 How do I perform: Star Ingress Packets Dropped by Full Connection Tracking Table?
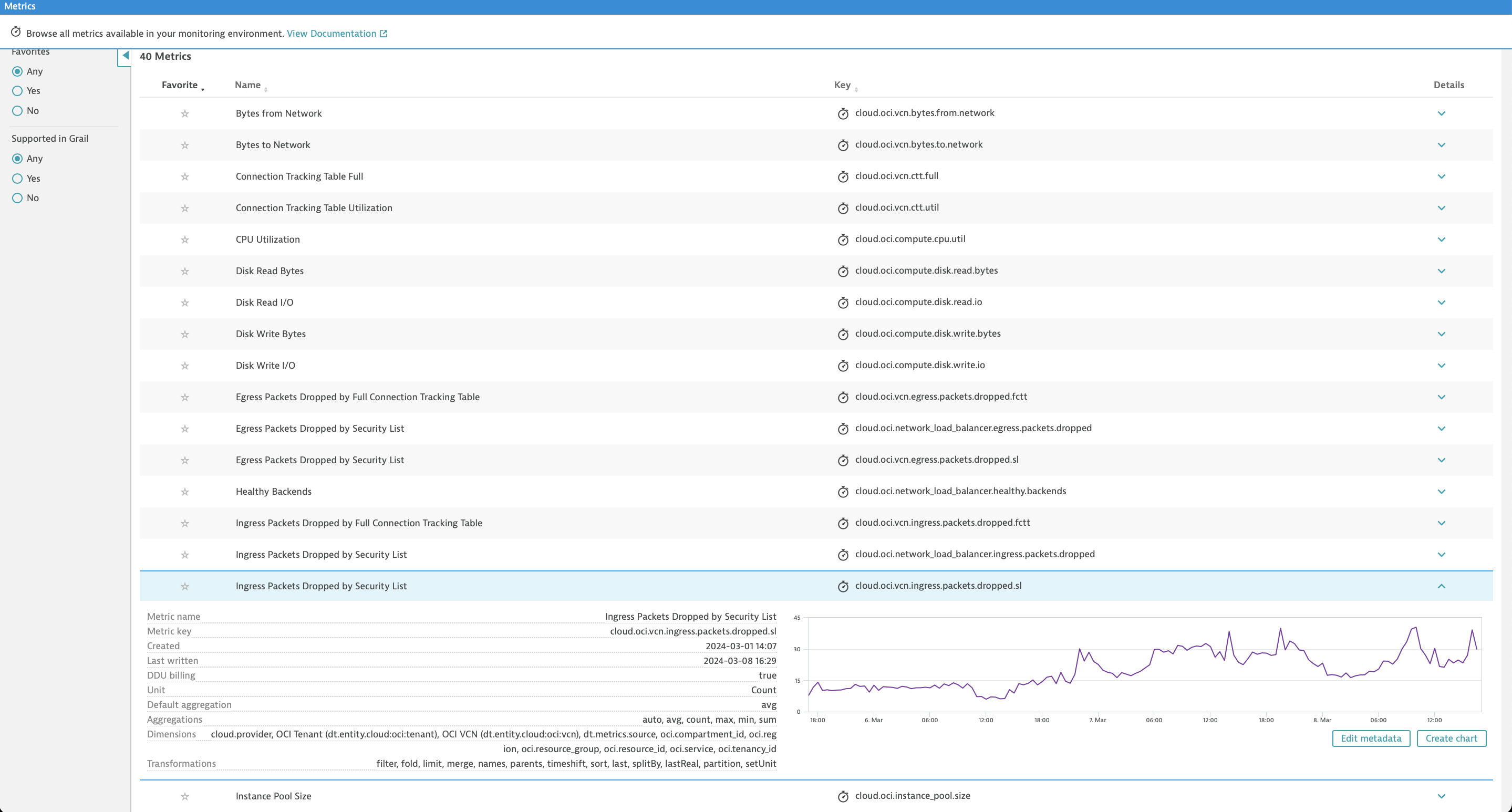(185, 523)
